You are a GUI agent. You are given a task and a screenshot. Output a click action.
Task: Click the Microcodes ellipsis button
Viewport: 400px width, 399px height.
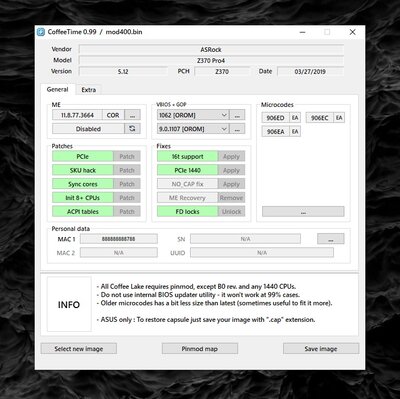pyautogui.click(x=303, y=211)
